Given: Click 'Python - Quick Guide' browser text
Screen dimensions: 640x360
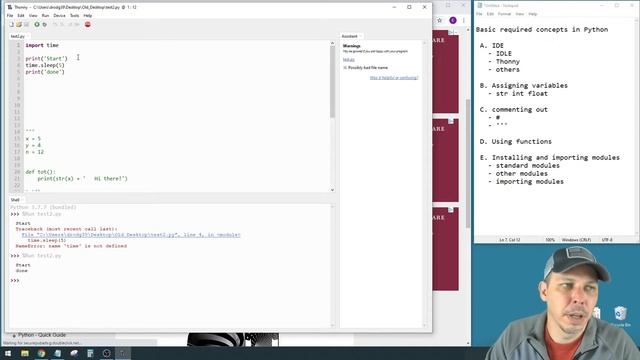Looking at the screenshot, I should coord(41,335).
